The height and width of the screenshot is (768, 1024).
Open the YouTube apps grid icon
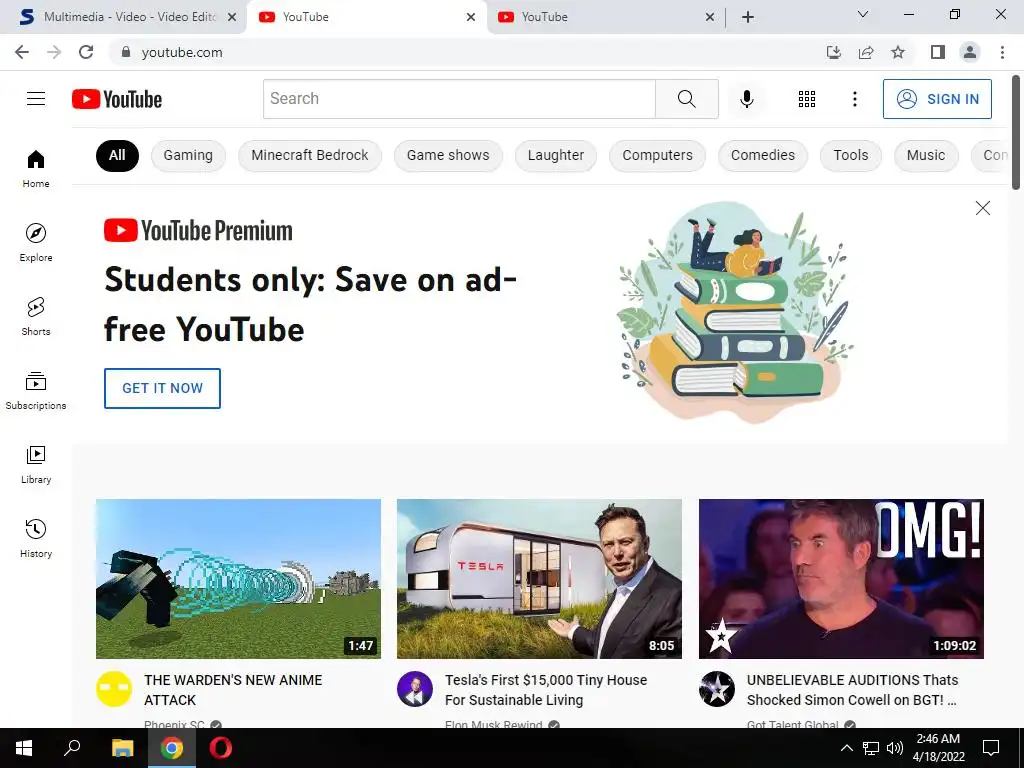pos(807,99)
